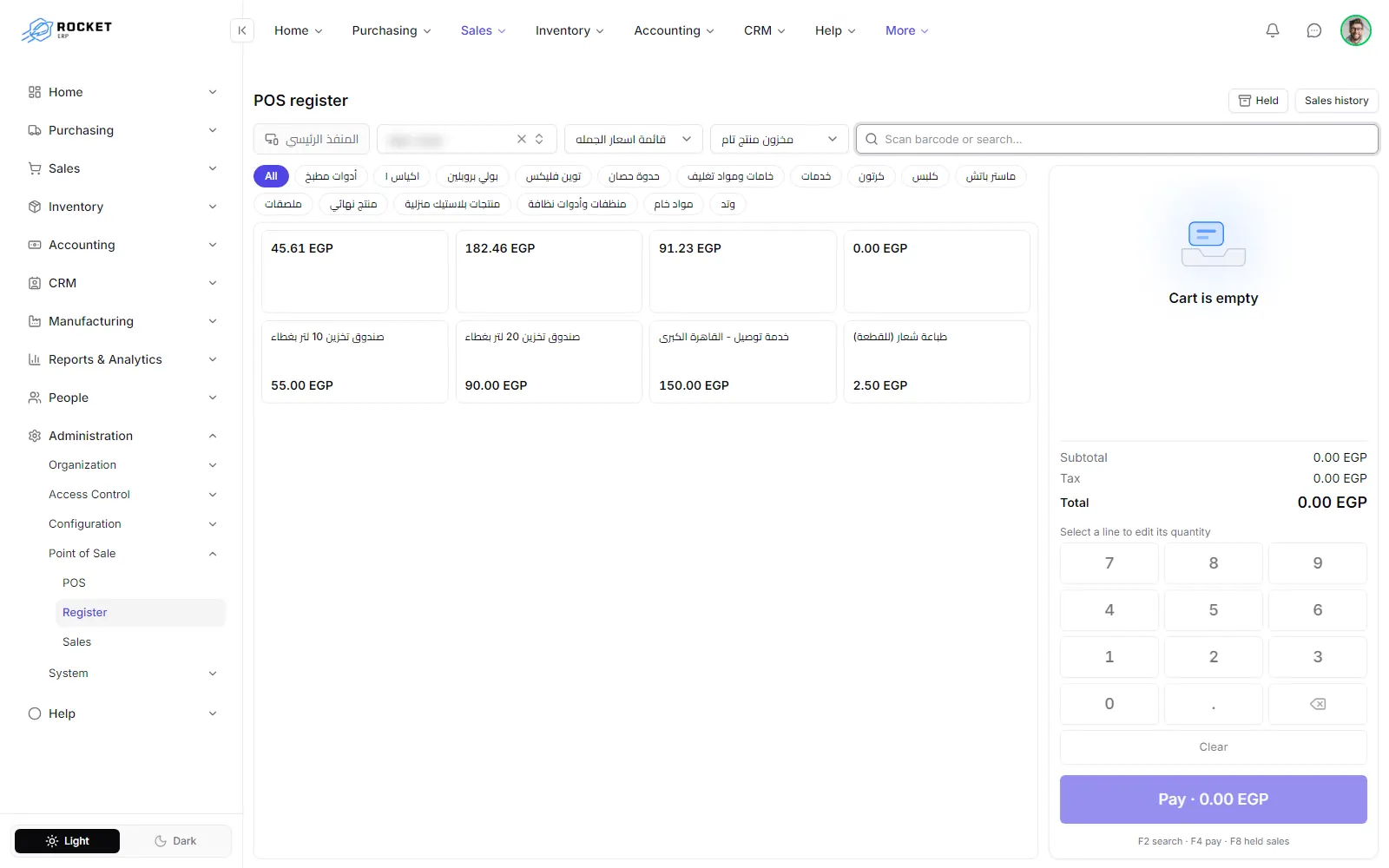Viewport: 1389px width, 868px height.
Task: Open Organization under Administration
Action: pos(134,465)
